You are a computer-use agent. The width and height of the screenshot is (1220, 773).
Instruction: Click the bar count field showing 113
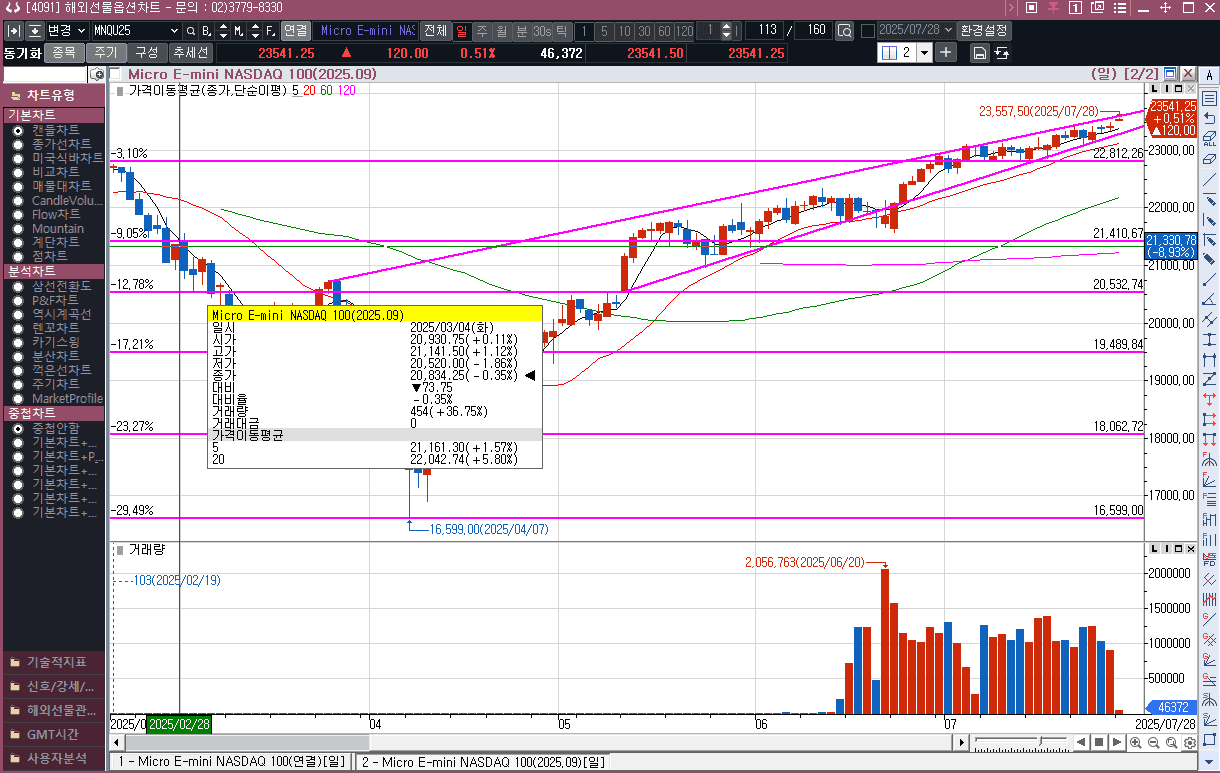pos(765,30)
